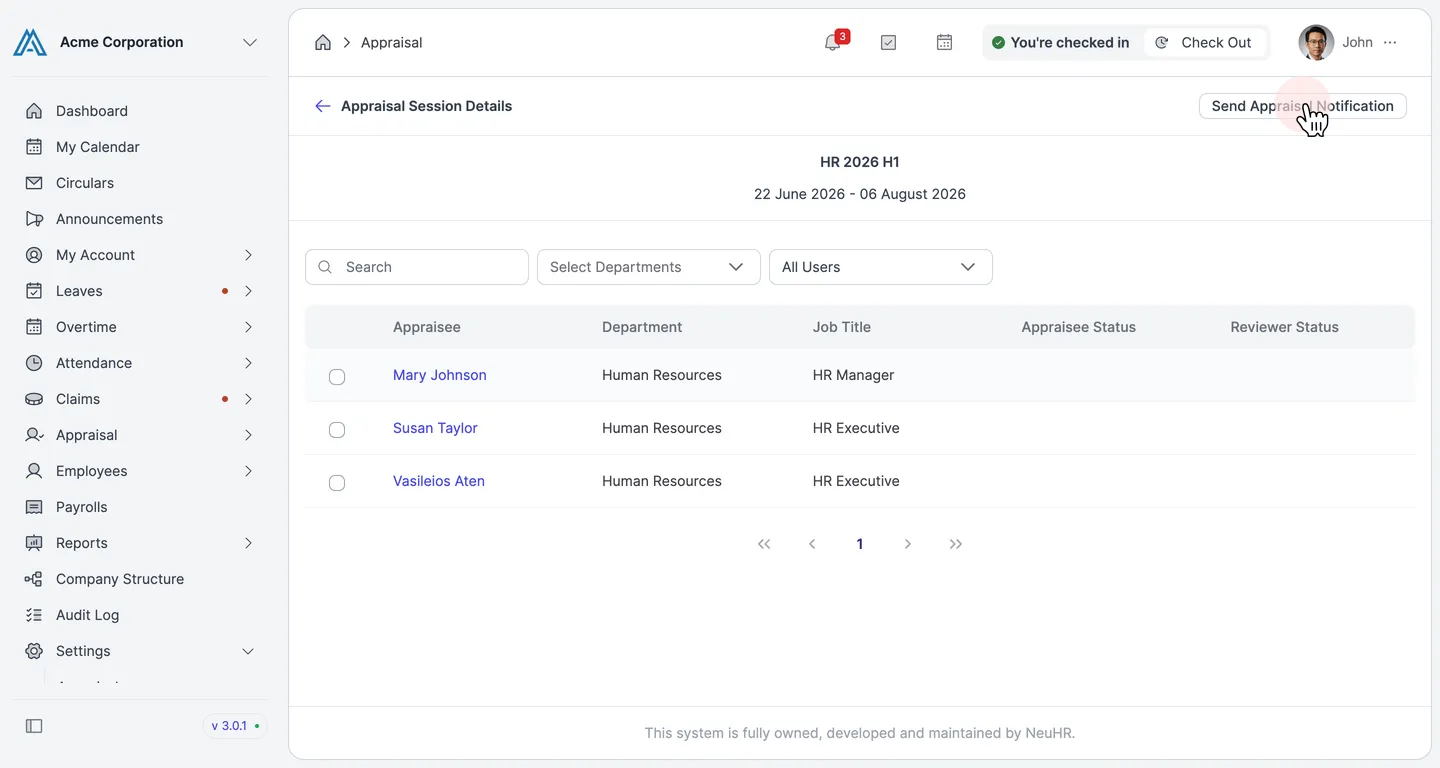Click the Leaves calendar-check icon
The width and height of the screenshot is (1440, 768).
point(34,291)
